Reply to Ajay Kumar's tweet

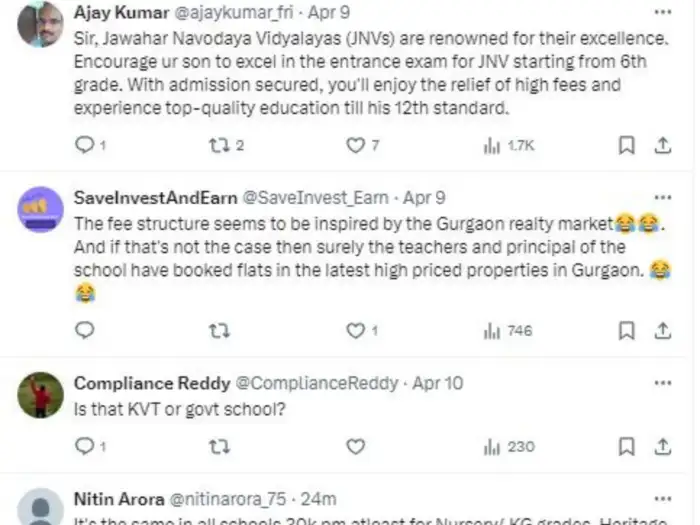tap(85, 146)
